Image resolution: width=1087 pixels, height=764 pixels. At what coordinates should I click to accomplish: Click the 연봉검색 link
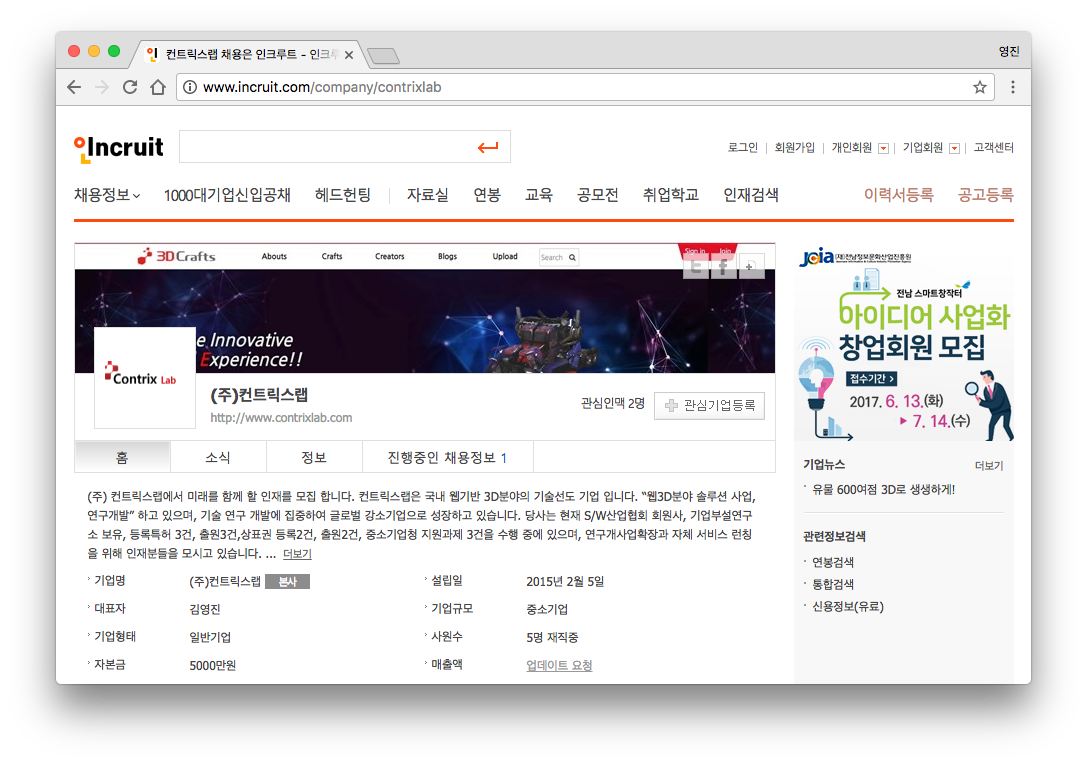point(833,562)
